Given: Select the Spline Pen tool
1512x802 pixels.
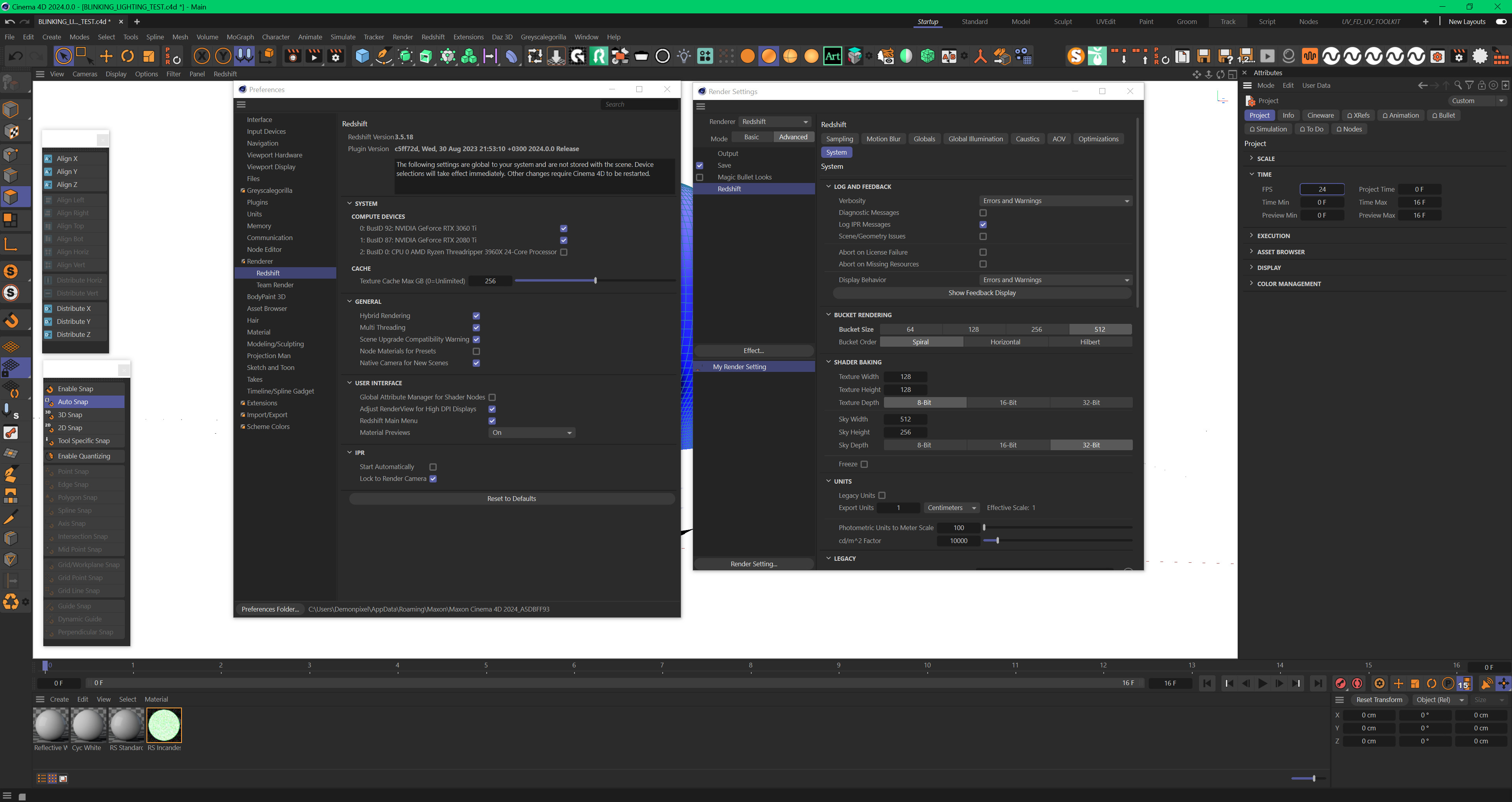Looking at the screenshot, I should pyautogui.click(x=384, y=56).
